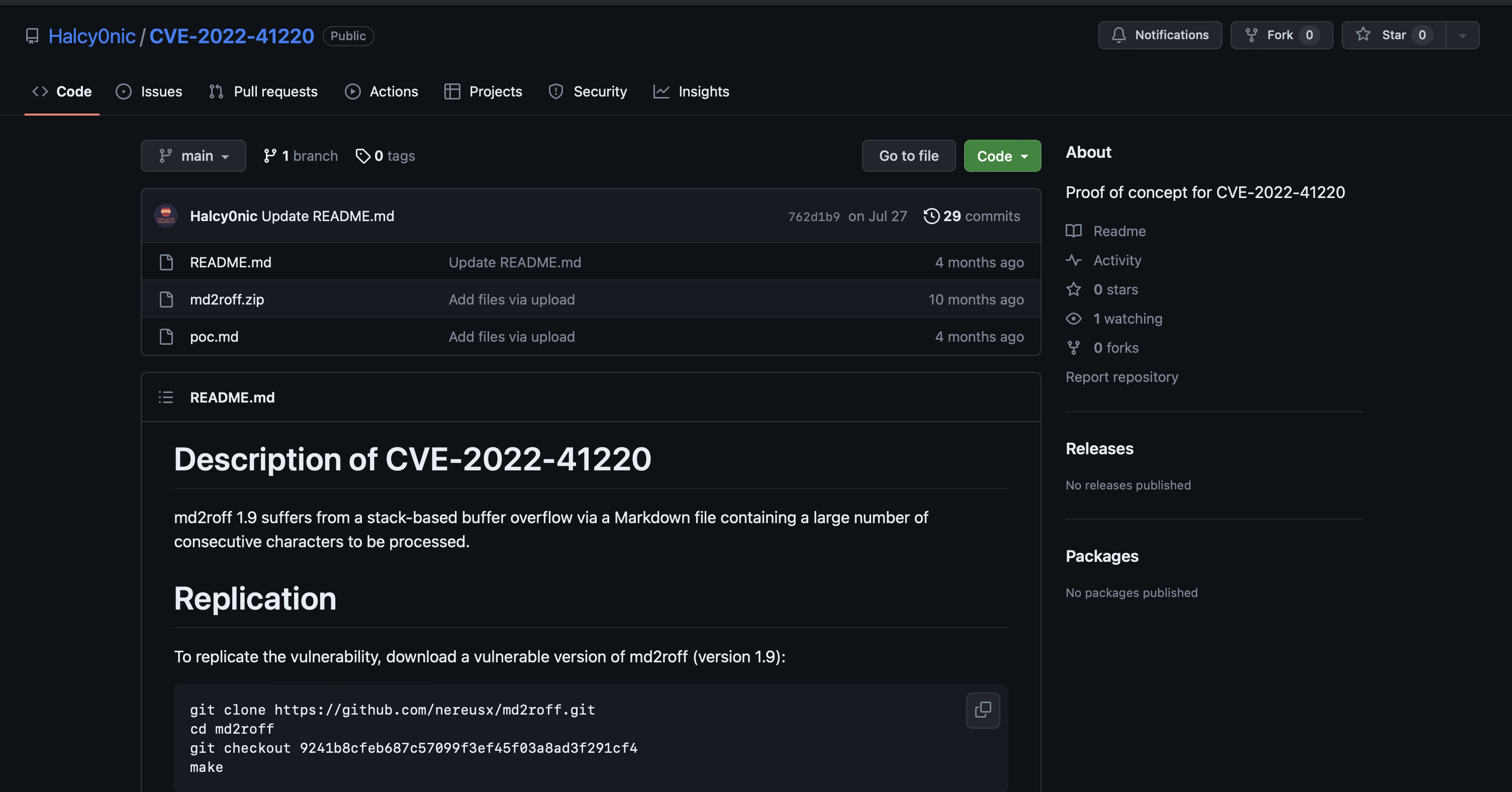Open the README.md file link
This screenshot has width=1512, height=792.
pyautogui.click(x=231, y=262)
